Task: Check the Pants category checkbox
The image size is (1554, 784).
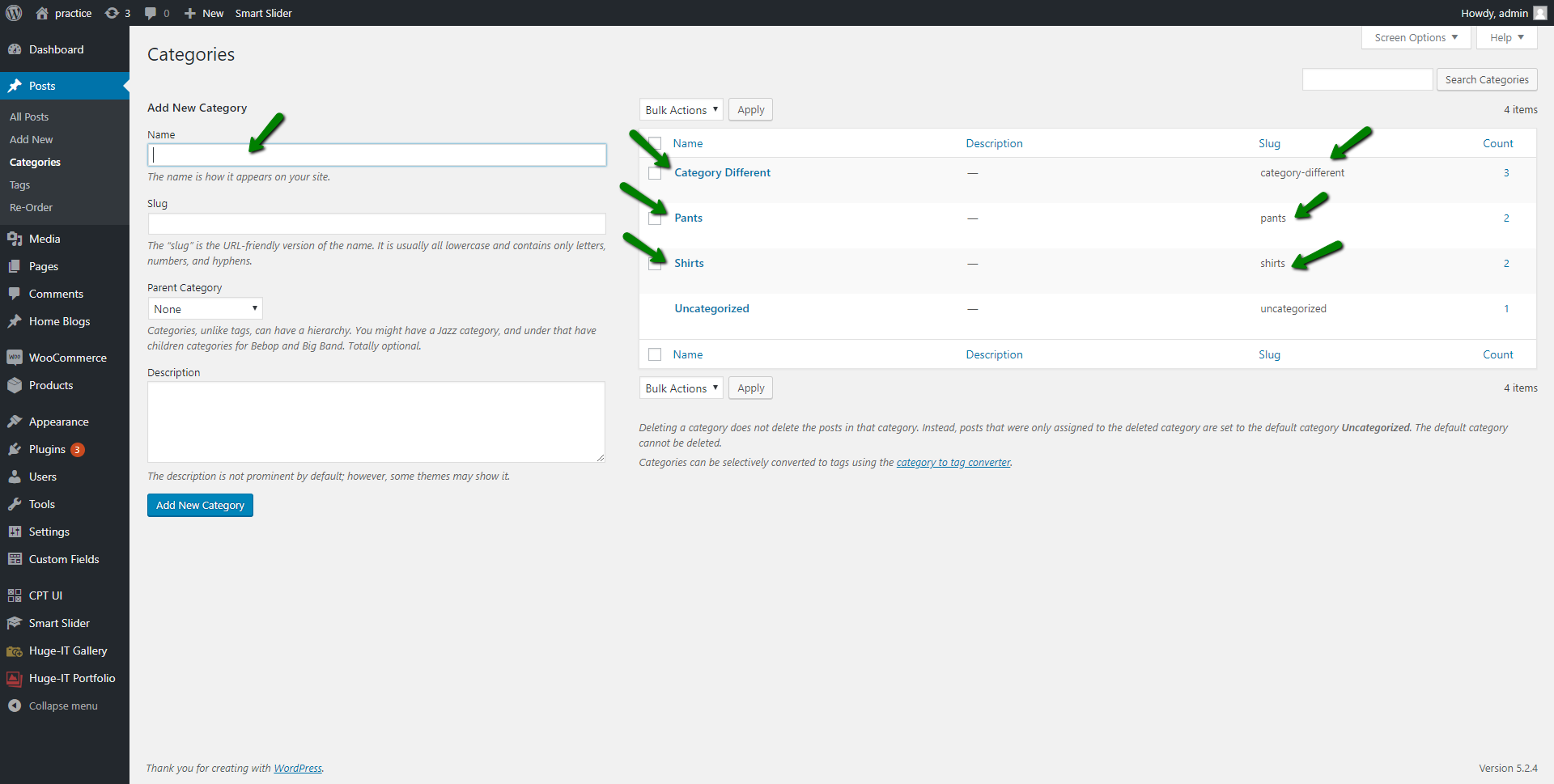Action: click(655, 218)
